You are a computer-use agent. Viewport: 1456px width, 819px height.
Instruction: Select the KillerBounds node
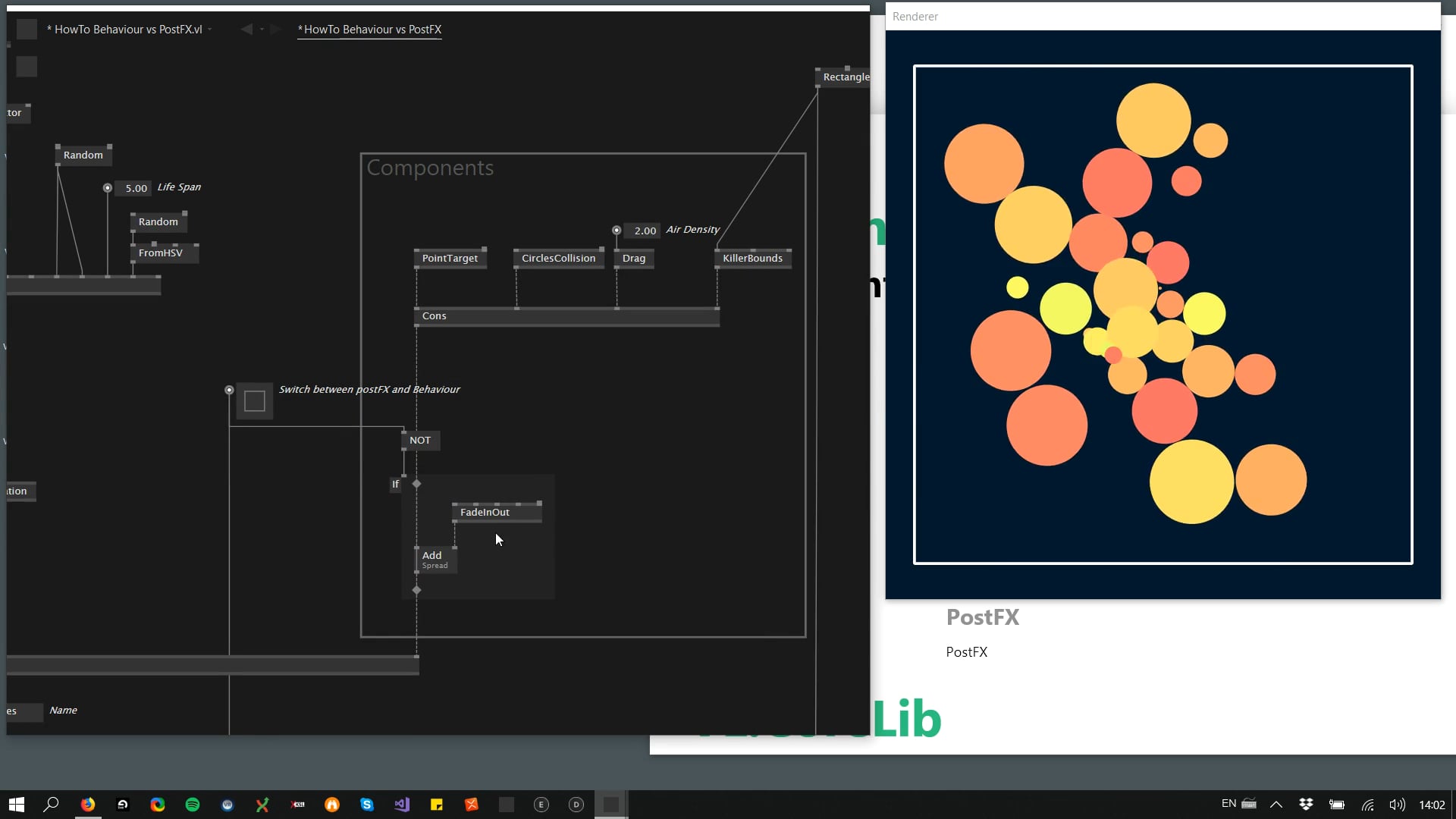point(752,259)
